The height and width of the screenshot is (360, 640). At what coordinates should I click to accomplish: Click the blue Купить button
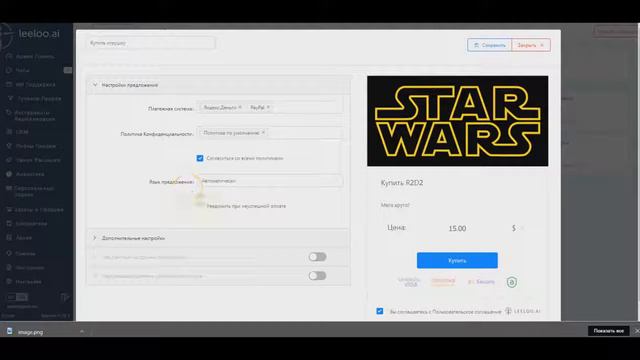coord(457,260)
